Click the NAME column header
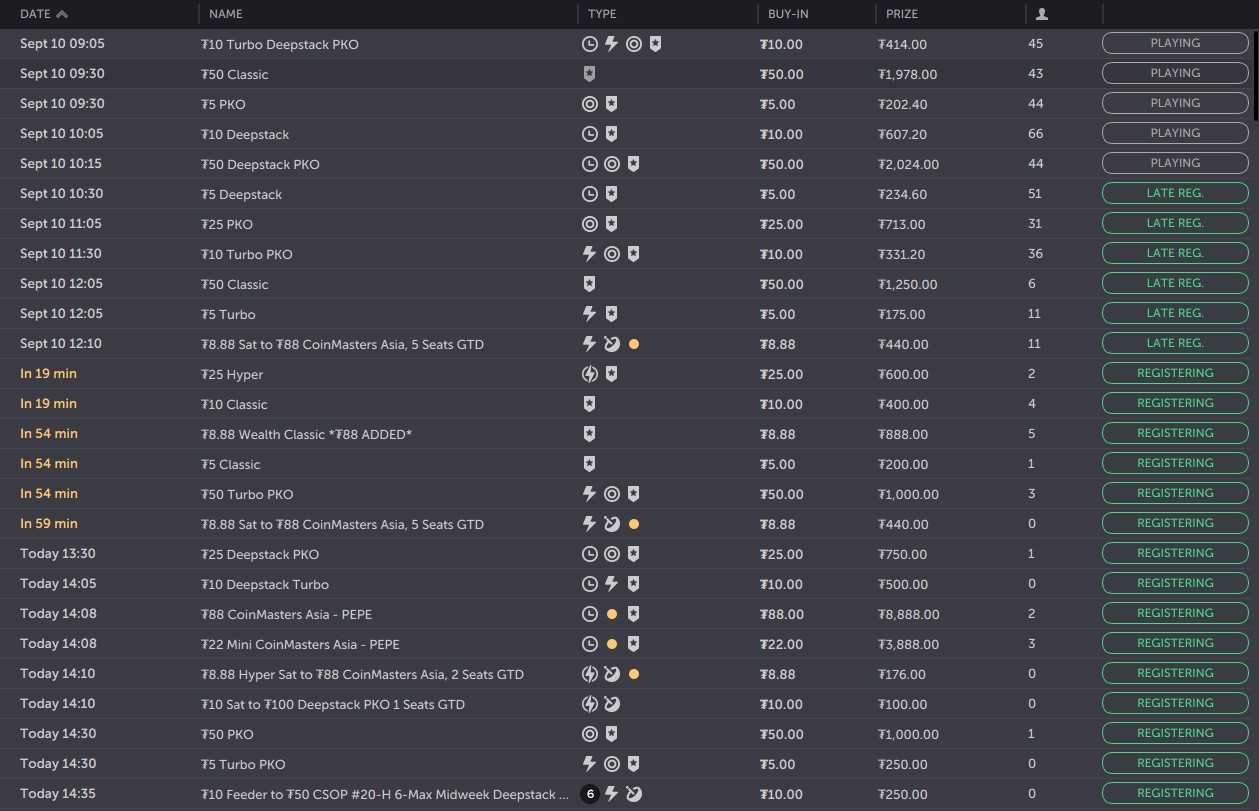Screen dimensions: 1259x811 tap(226, 14)
